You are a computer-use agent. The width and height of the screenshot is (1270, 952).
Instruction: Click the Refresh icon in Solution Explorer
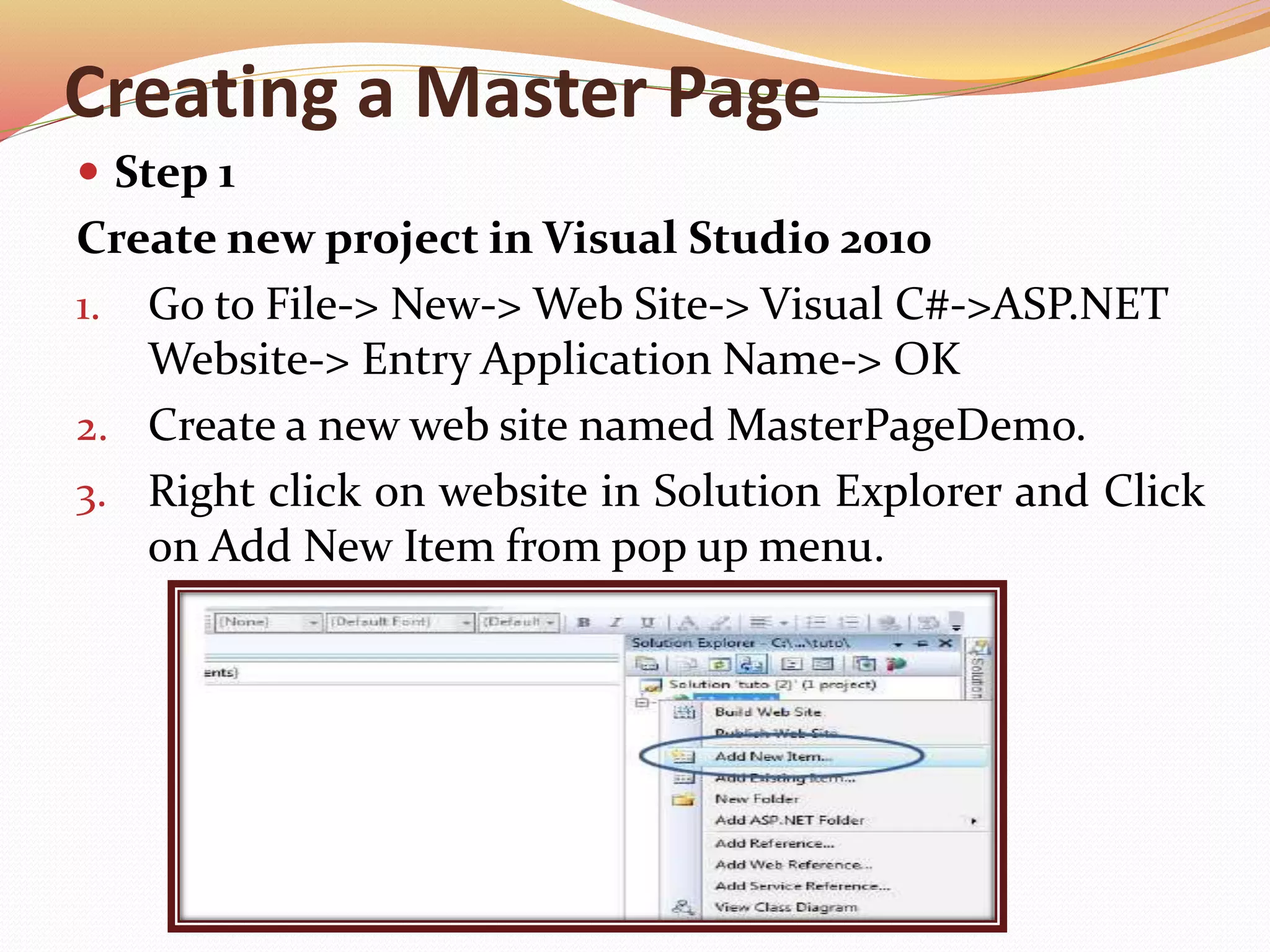719,664
